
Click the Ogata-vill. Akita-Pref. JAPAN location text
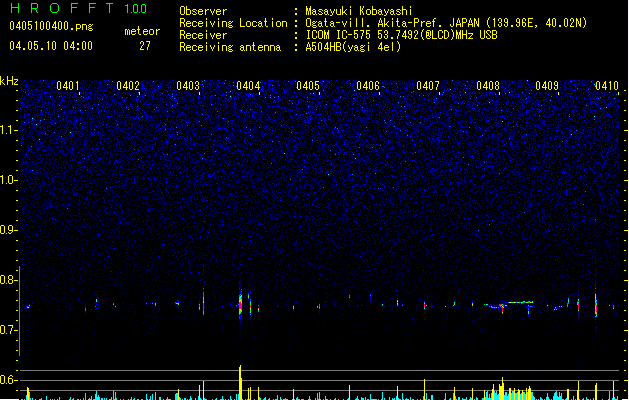click(446, 23)
